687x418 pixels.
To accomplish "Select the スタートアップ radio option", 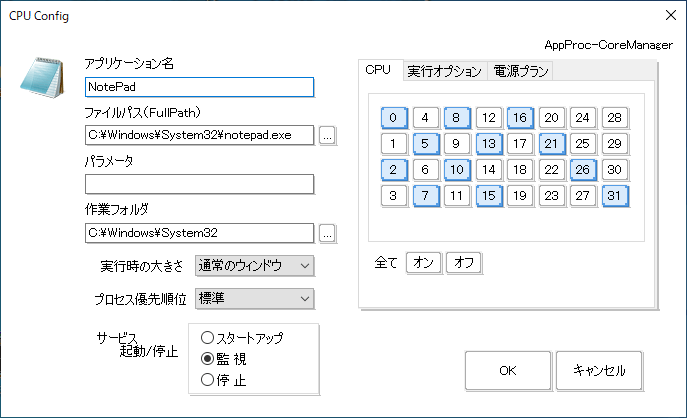I will point(209,338).
